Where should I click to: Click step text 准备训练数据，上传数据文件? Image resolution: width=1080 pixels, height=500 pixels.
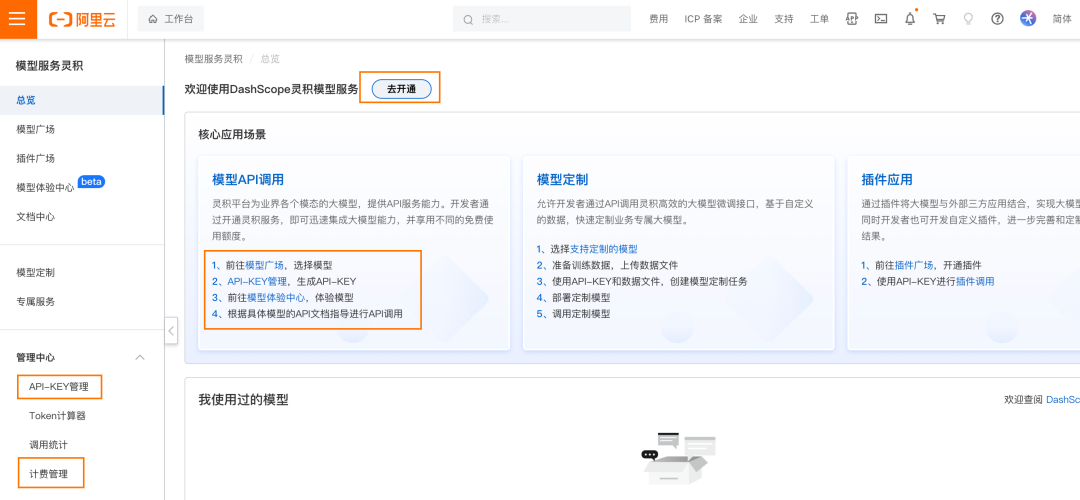tap(615, 264)
